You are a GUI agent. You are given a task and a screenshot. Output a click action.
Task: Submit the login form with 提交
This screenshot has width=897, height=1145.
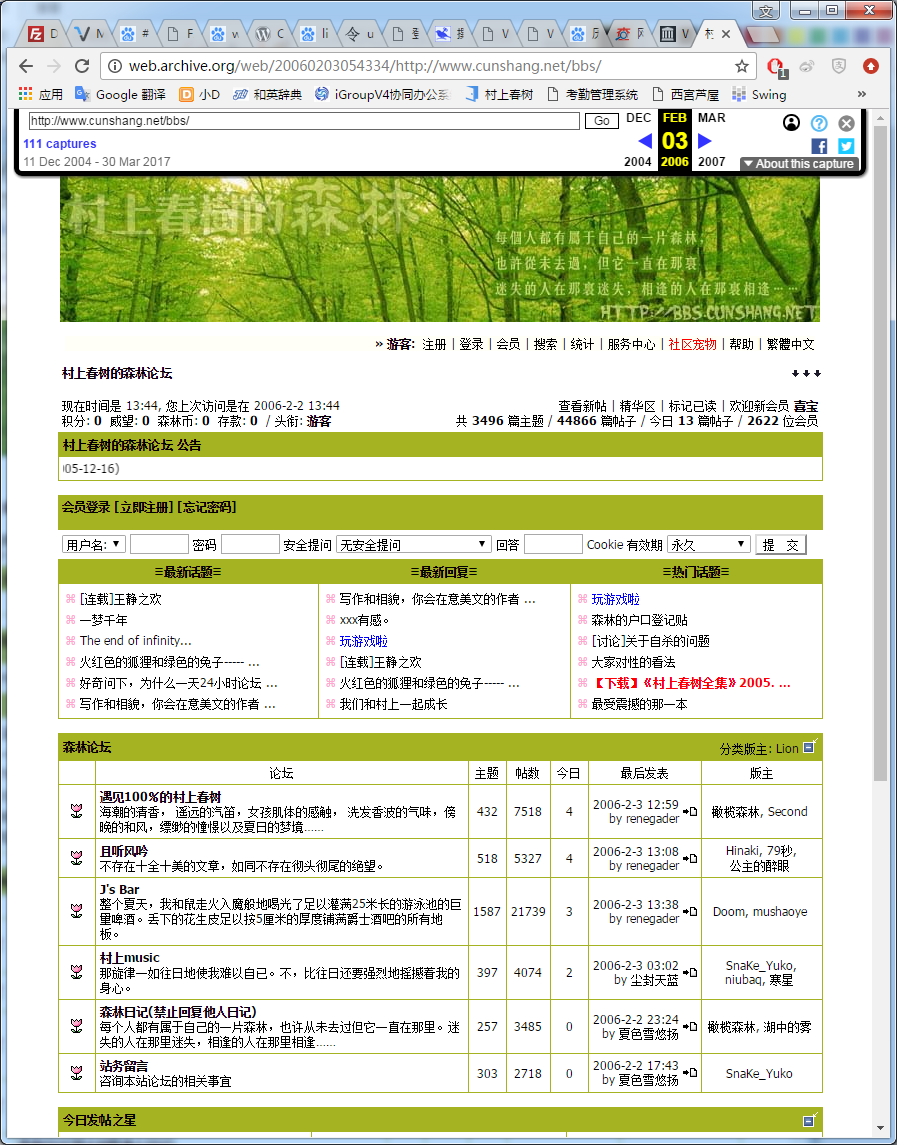tap(781, 545)
